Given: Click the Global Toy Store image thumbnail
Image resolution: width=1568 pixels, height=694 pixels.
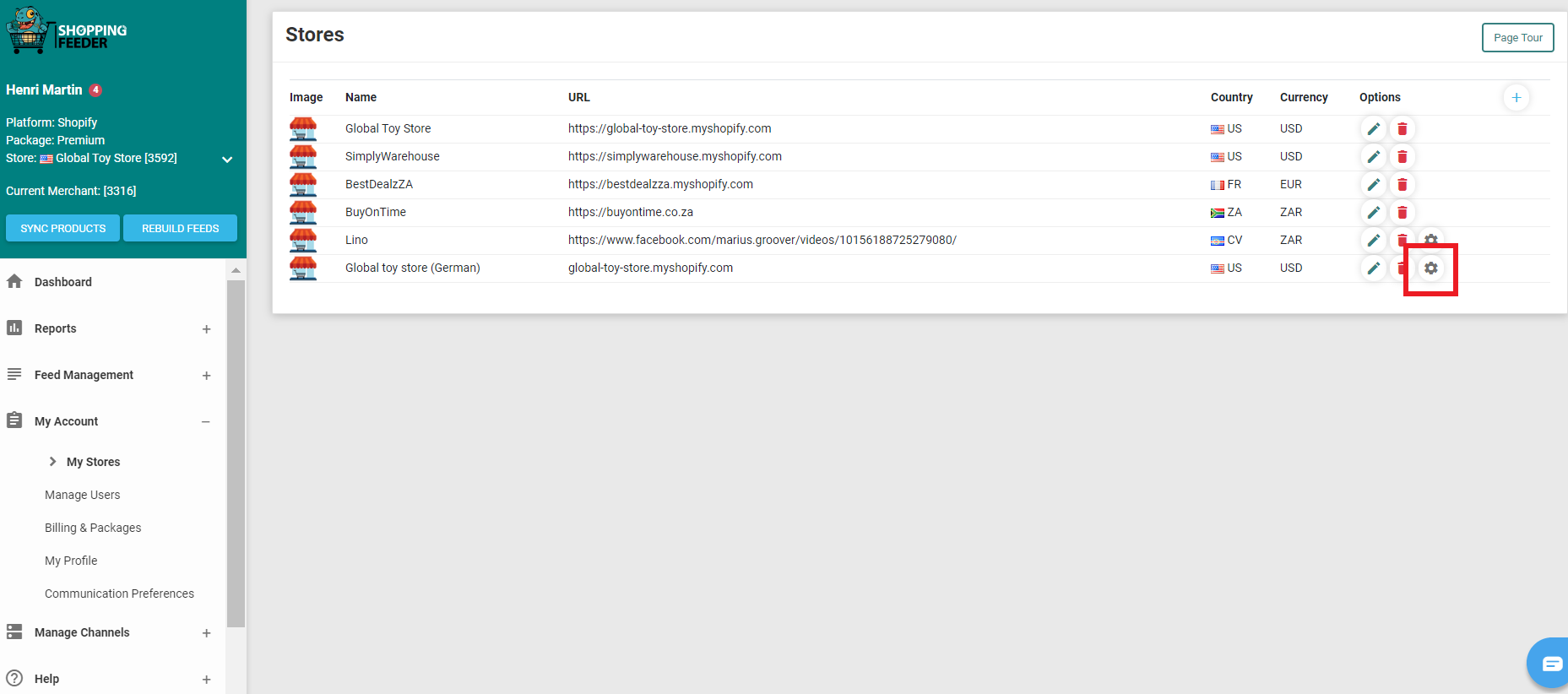Looking at the screenshot, I should tap(303, 128).
